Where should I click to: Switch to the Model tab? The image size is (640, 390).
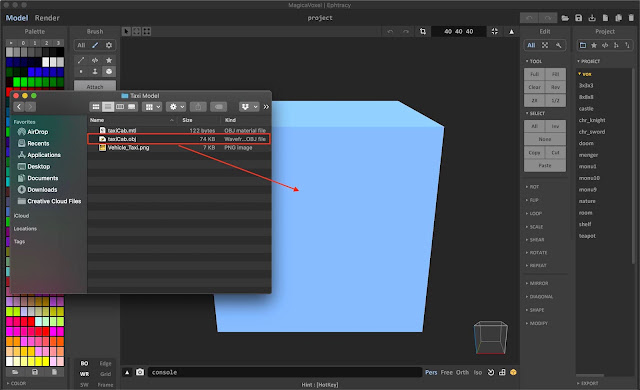(x=17, y=18)
